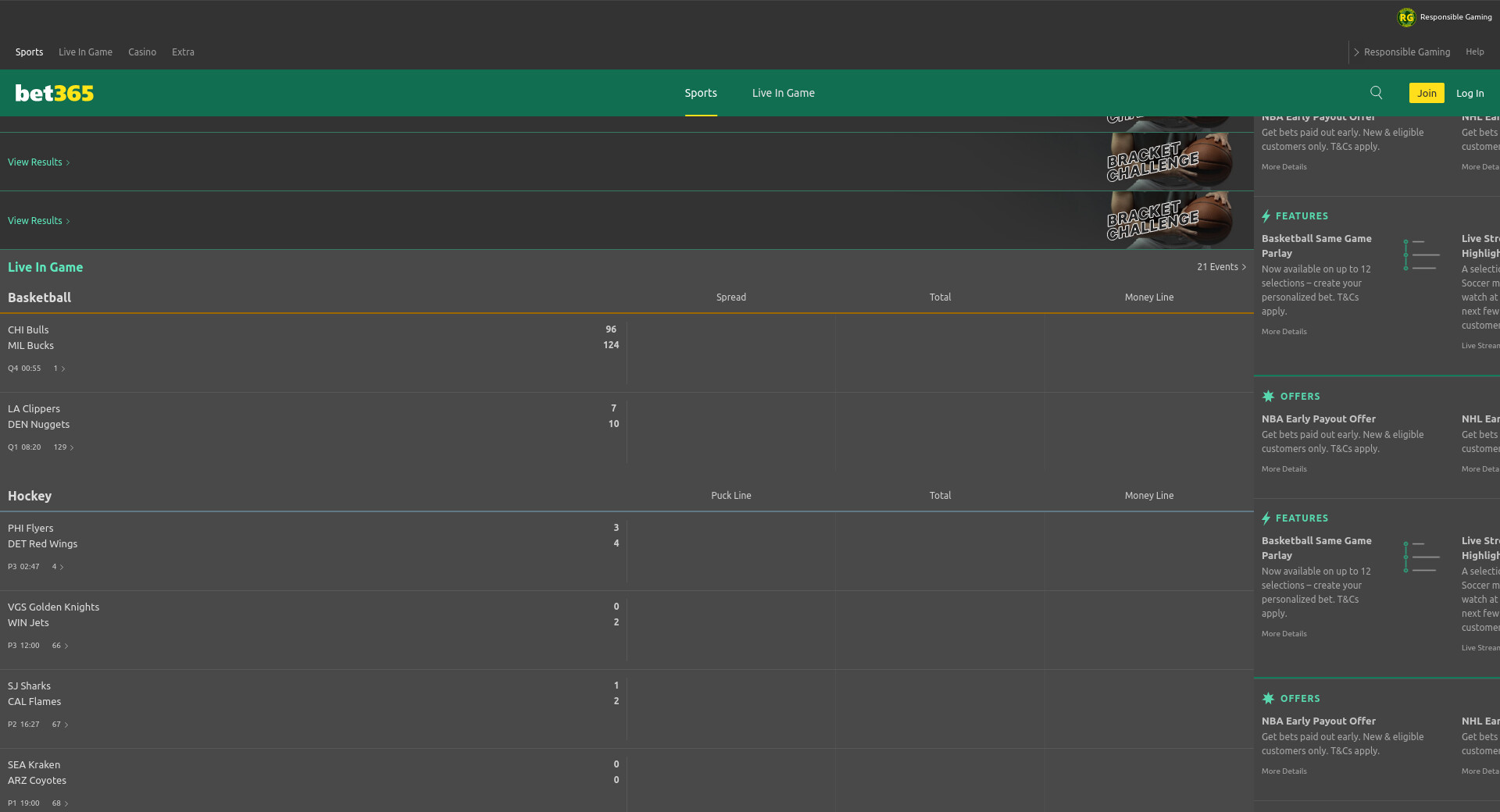Select the Extra top menu item
This screenshot has width=1500, height=812.
pyautogui.click(x=183, y=52)
